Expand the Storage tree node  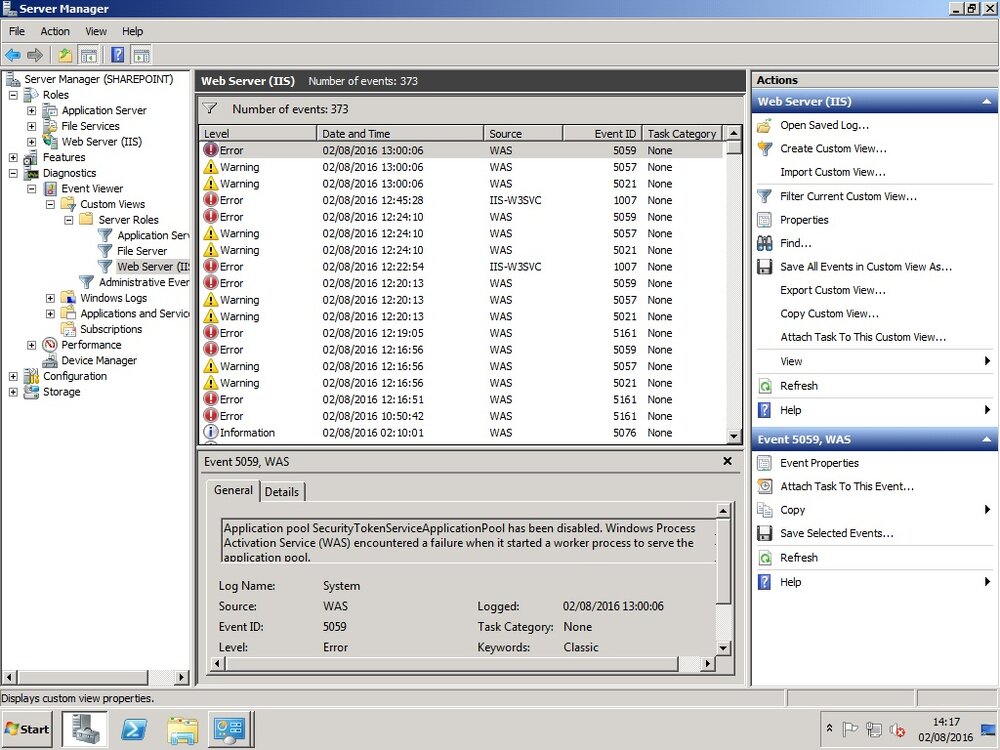pyautogui.click(x=13, y=392)
